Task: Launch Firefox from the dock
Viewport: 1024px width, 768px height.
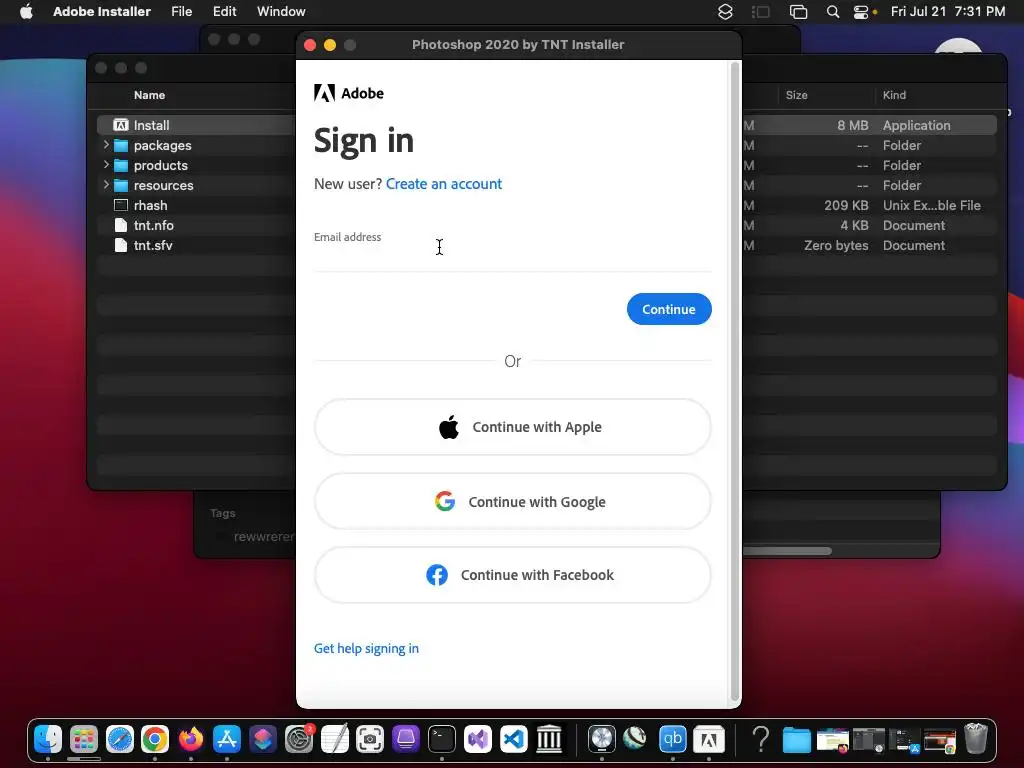Action: (x=191, y=739)
